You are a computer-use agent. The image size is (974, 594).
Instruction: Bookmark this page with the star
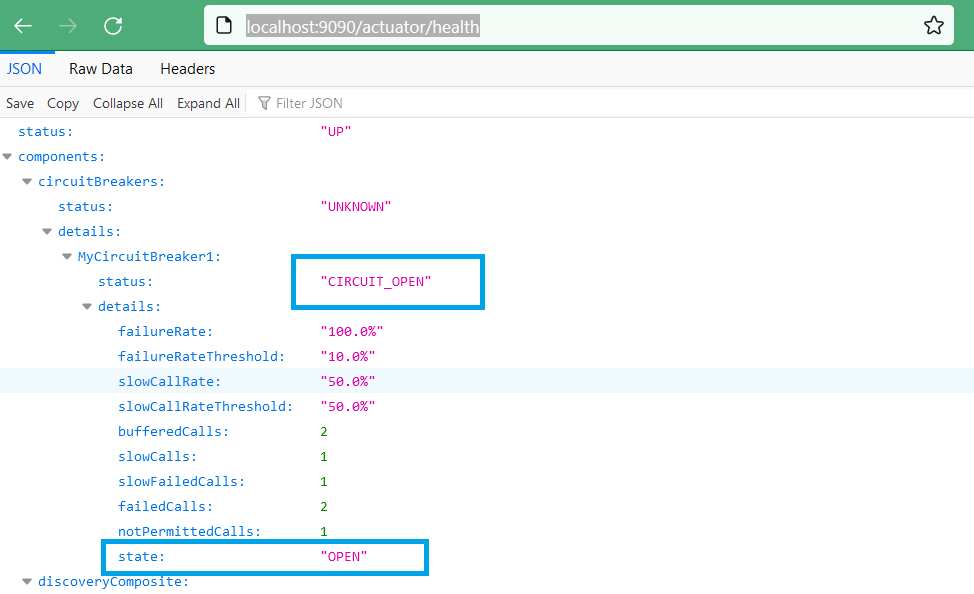coord(934,25)
